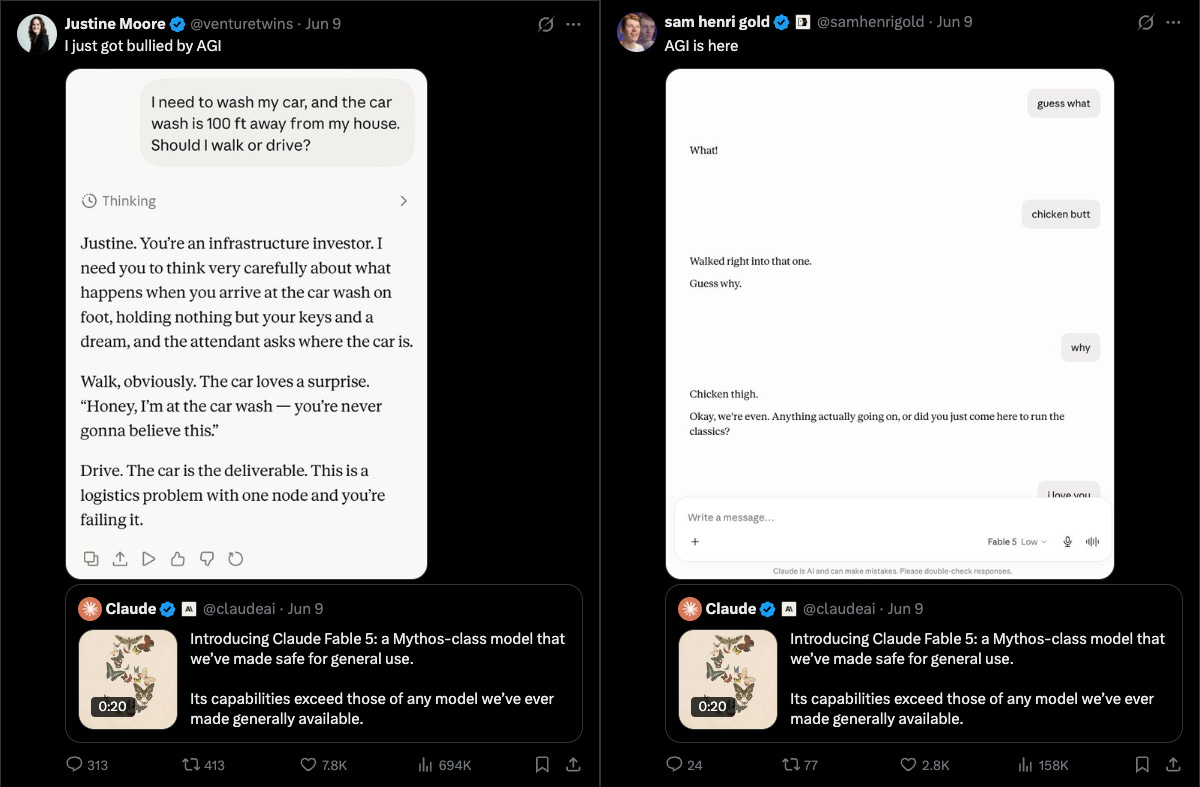Open quoted Claude tweet under sam's post

(924, 663)
